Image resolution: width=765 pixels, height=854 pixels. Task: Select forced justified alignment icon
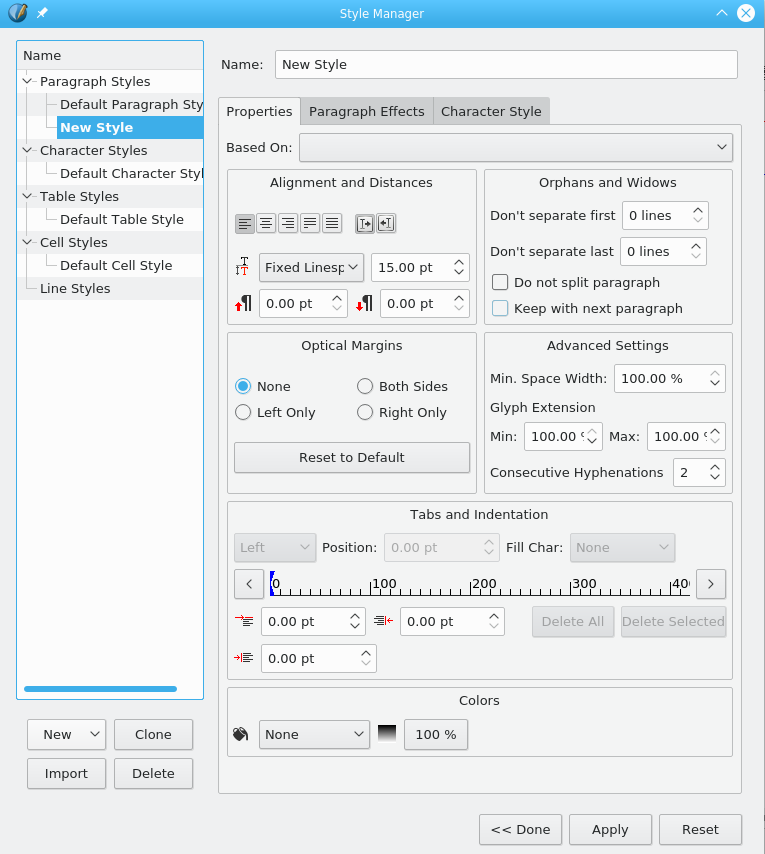pyautogui.click(x=332, y=223)
